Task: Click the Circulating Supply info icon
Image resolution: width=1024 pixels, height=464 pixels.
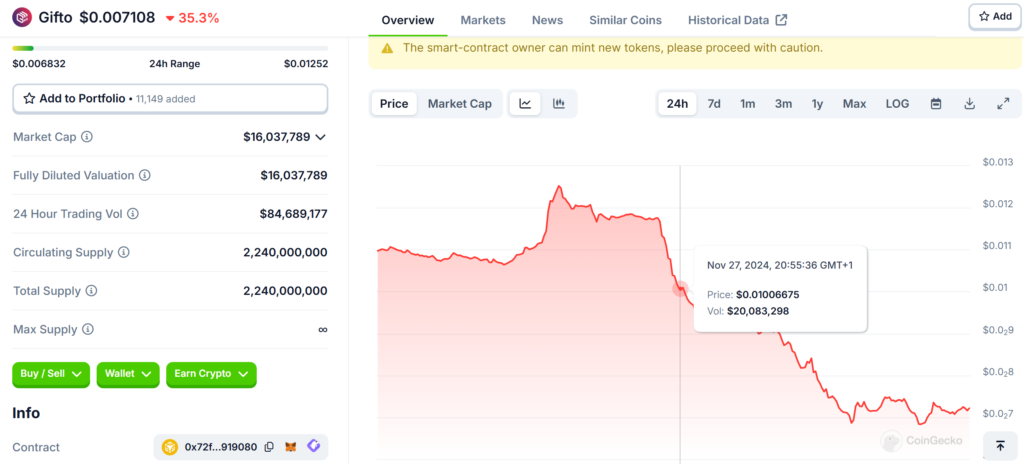Action: pyautogui.click(x=123, y=252)
